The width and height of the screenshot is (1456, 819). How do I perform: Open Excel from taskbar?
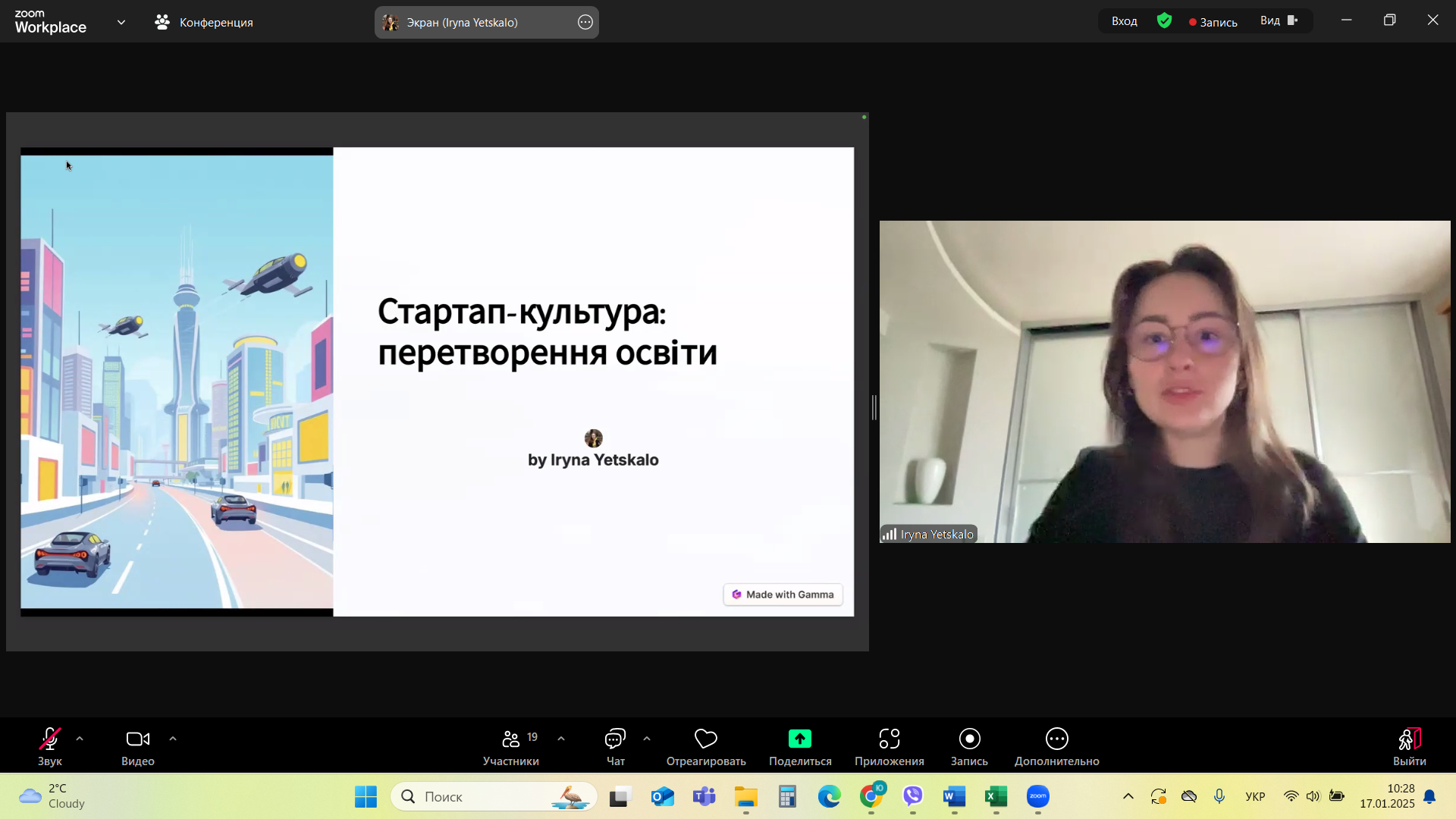tap(996, 796)
